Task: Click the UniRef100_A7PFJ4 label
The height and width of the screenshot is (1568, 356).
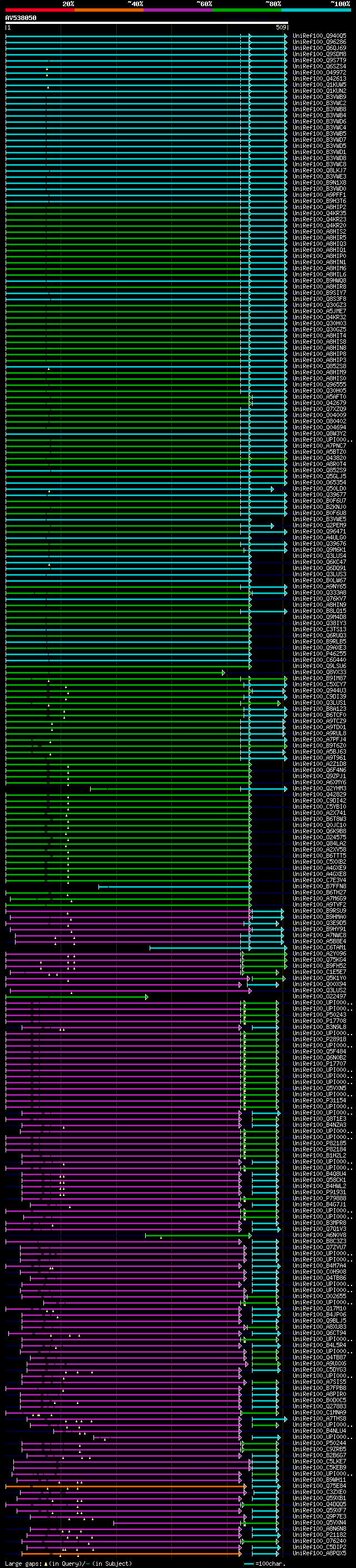Action: click(x=319, y=740)
